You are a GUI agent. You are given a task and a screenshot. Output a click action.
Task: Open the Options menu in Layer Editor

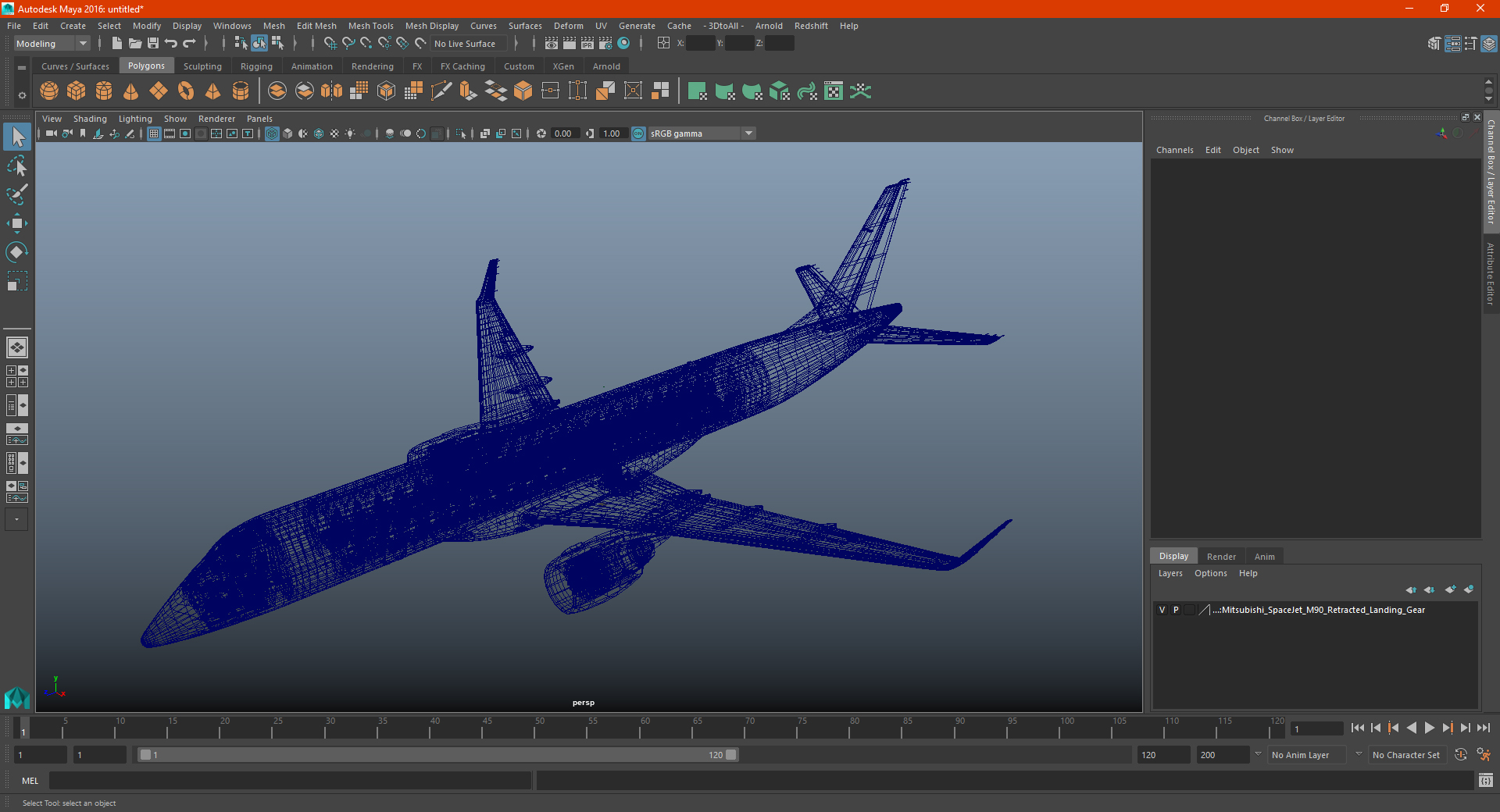(1211, 573)
